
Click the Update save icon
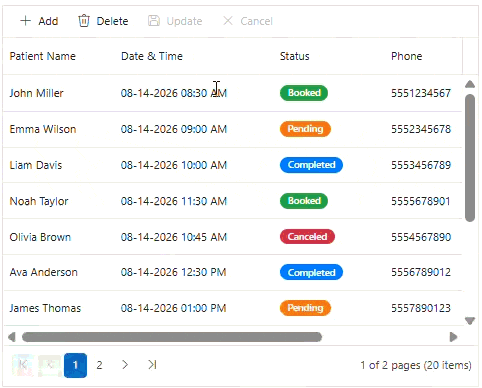(154, 21)
